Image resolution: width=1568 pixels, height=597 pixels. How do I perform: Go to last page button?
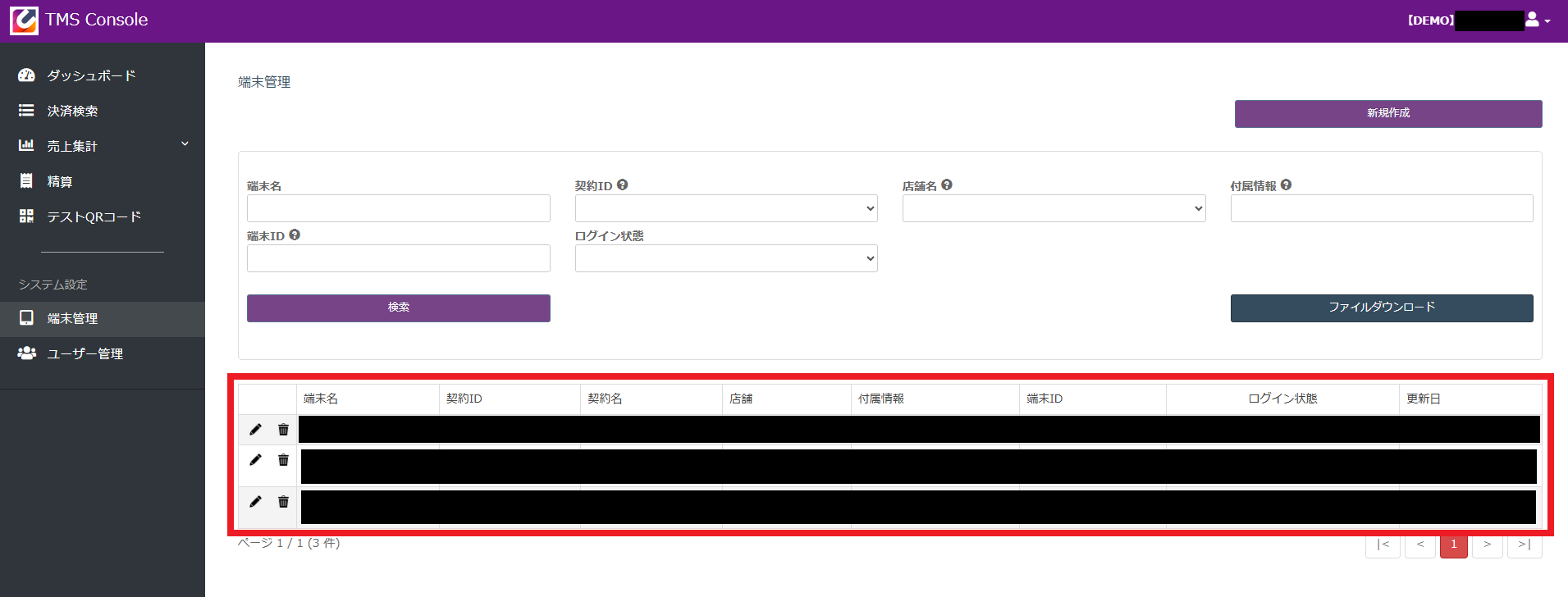[x=1525, y=545]
